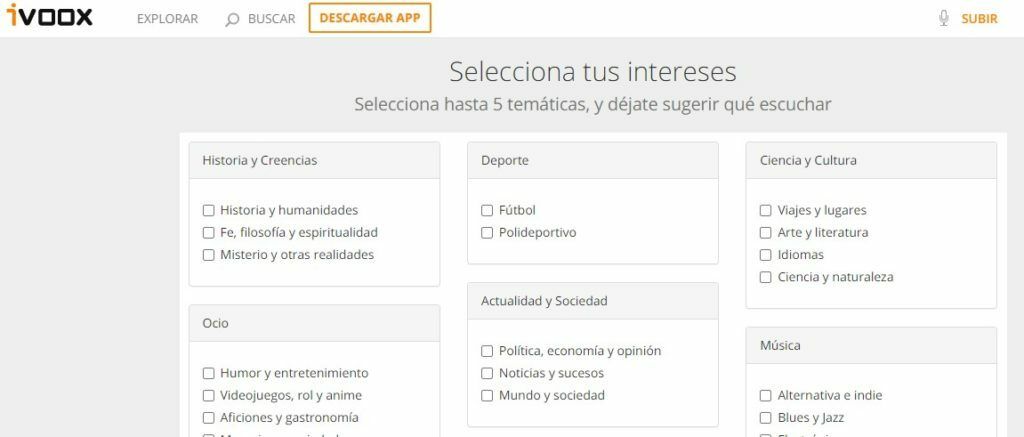Click the iVoox logo
The height and width of the screenshot is (437, 1024).
tap(50, 15)
